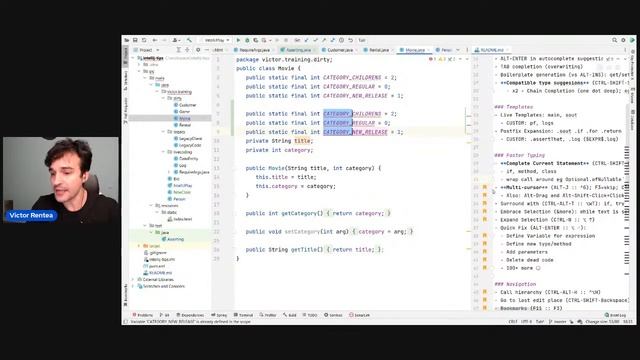Open Build tool window
The width and height of the screenshot is (640, 360).
(290, 315)
